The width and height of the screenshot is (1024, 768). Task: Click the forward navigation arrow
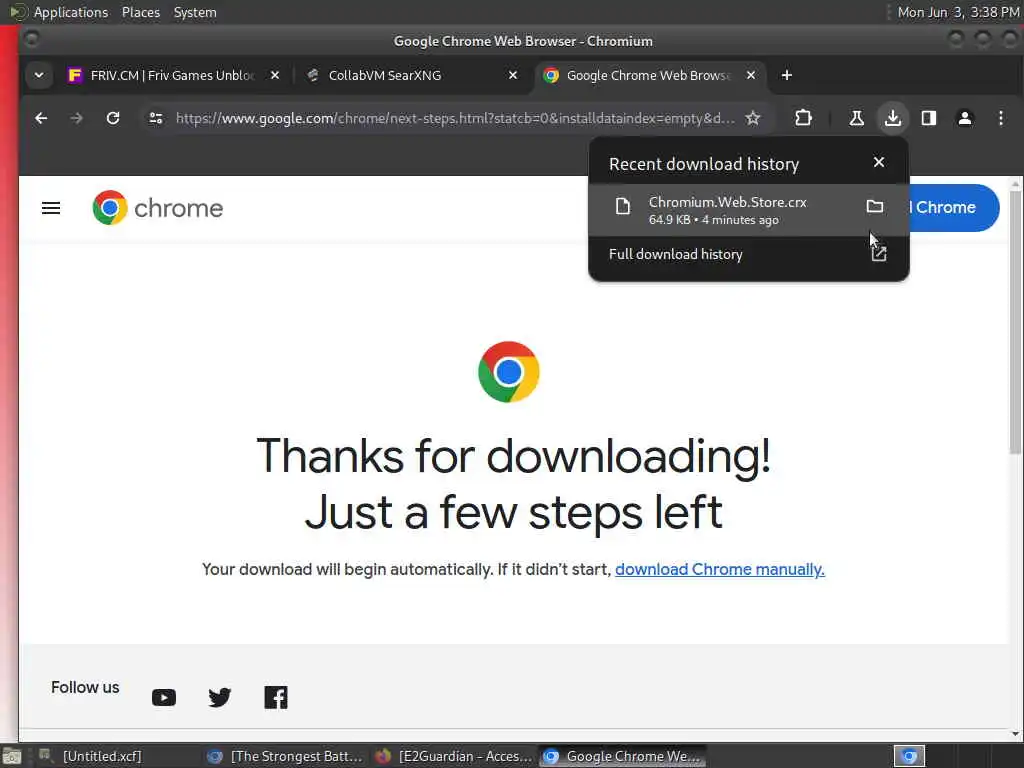click(x=76, y=118)
